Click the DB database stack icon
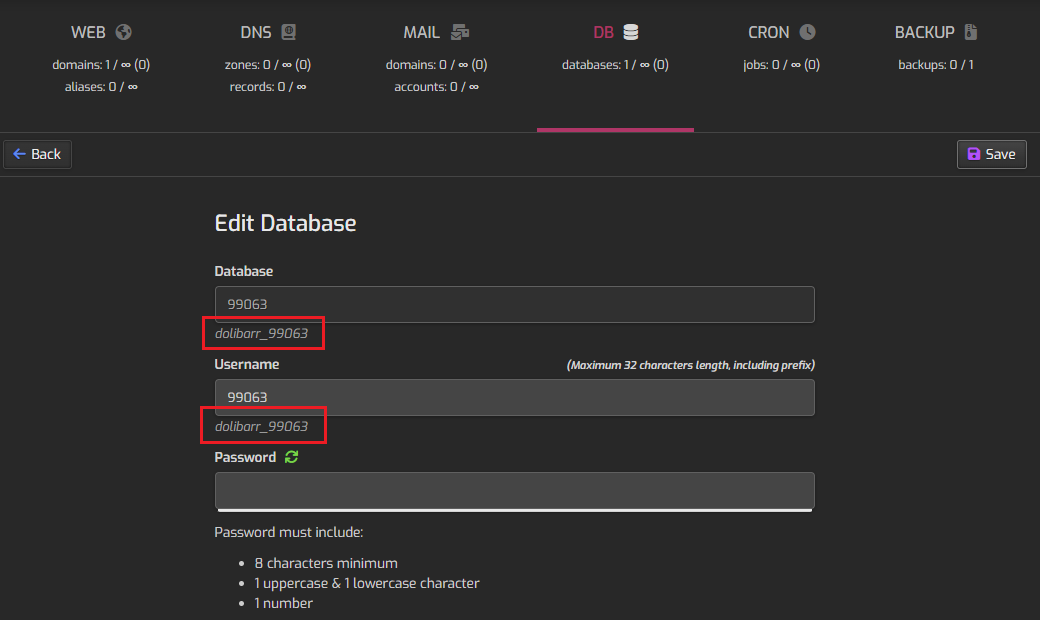Viewport: 1040px width, 620px height. pos(631,32)
